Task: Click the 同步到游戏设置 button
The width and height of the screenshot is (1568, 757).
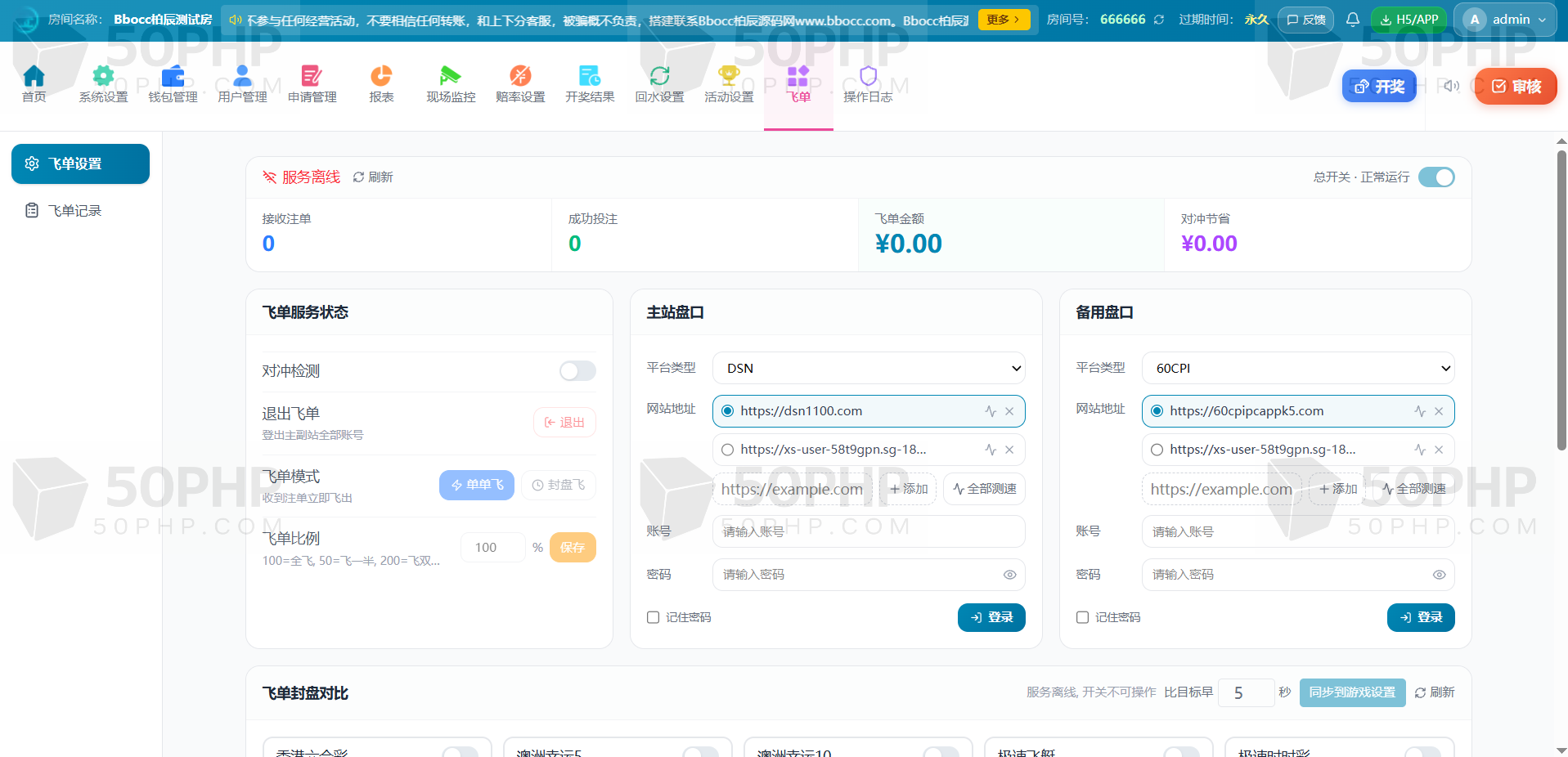Action: (1352, 692)
